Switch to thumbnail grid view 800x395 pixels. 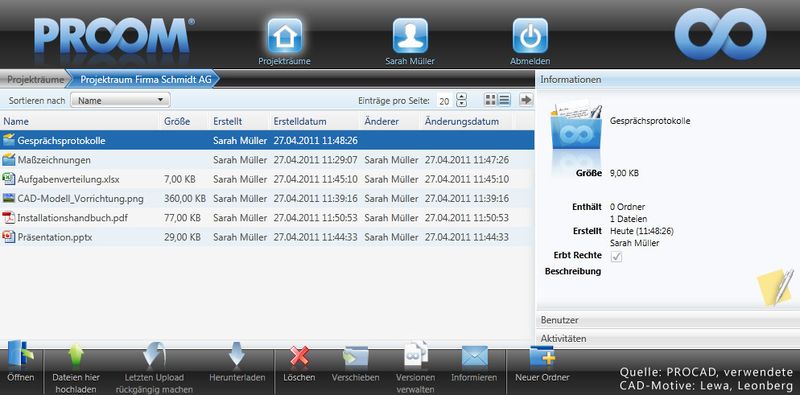pos(490,100)
